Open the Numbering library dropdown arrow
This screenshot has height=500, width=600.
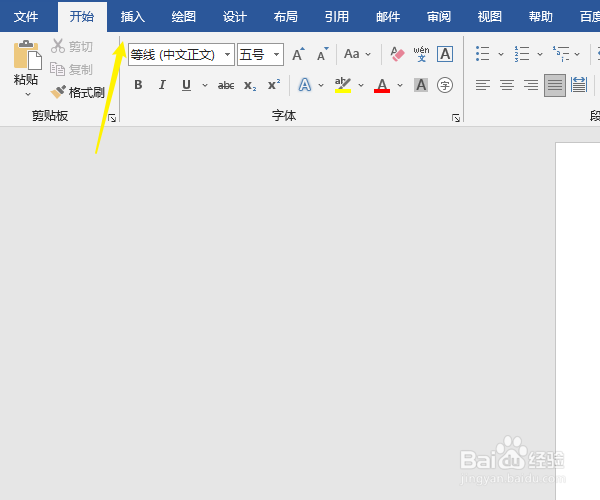540,54
